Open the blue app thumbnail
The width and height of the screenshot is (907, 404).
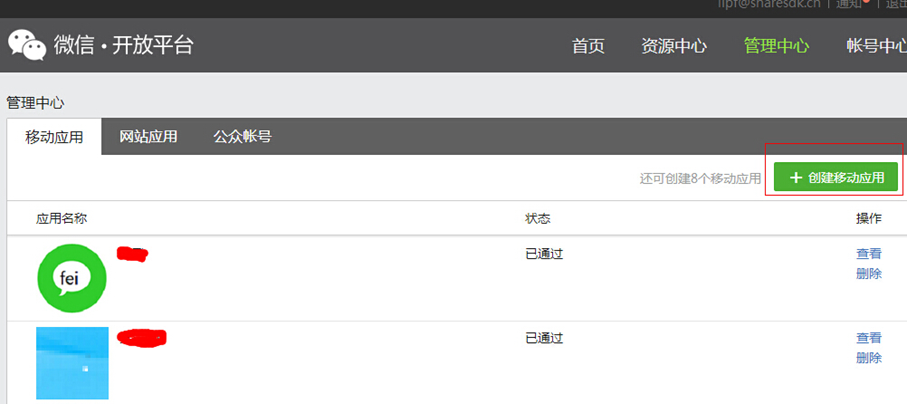pyautogui.click(x=72, y=362)
